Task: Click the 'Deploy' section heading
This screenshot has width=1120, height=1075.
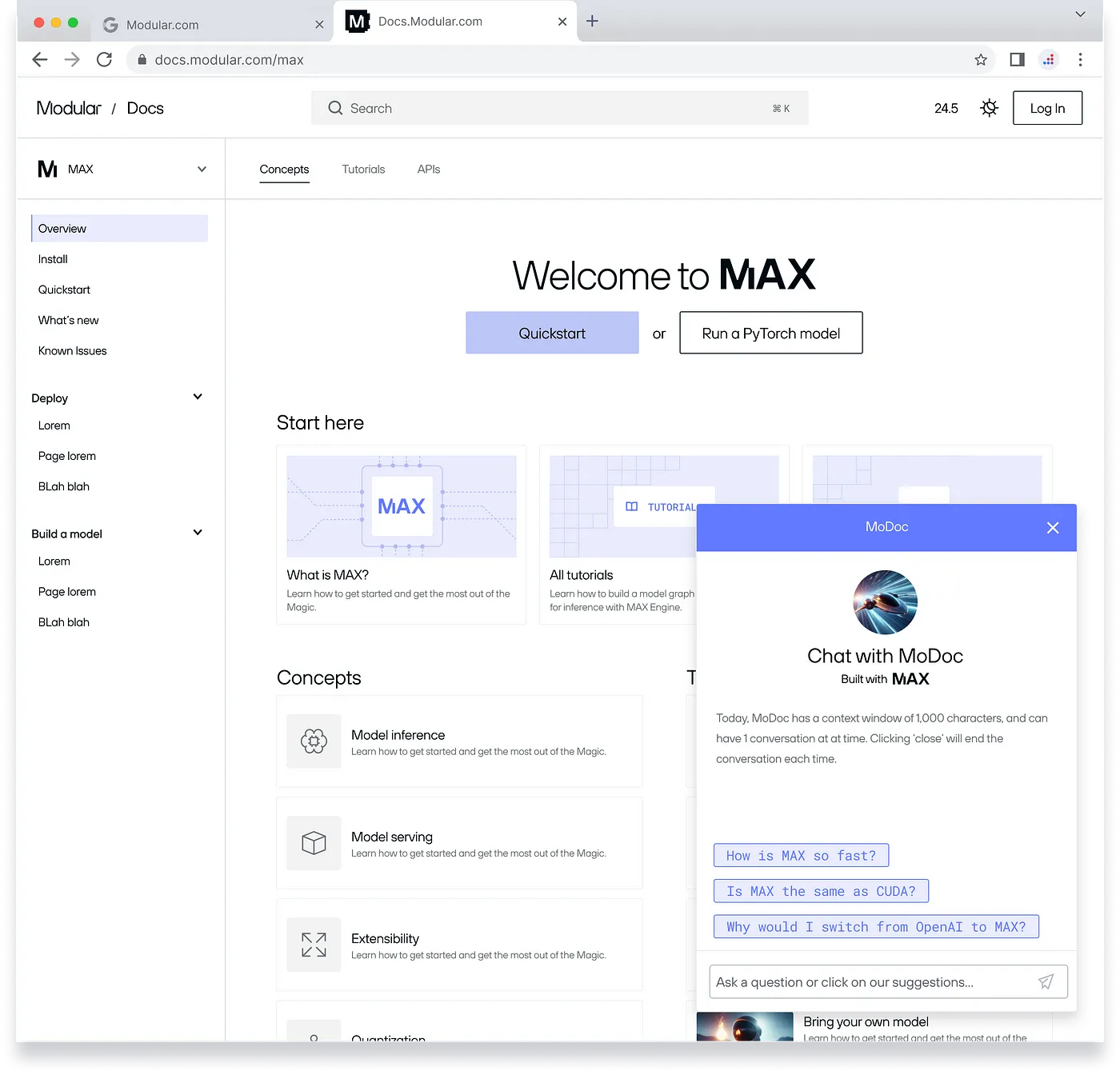Action: pyautogui.click(x=50, y=398)
